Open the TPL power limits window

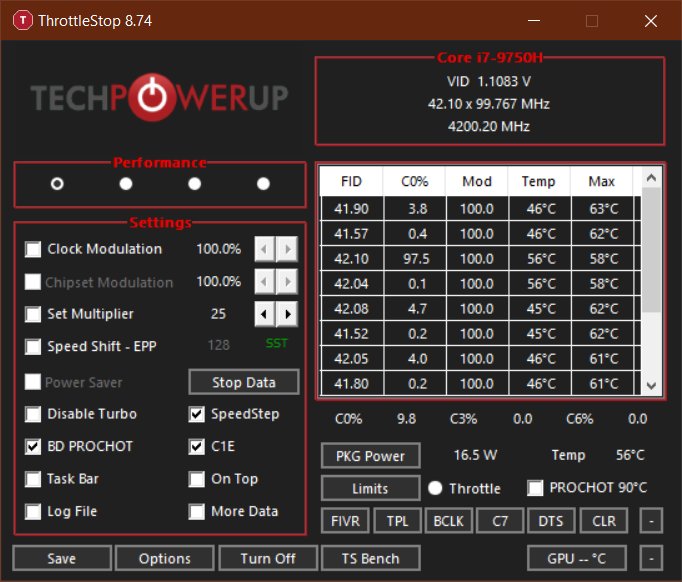pyautogui.click(x=398, y=521)
